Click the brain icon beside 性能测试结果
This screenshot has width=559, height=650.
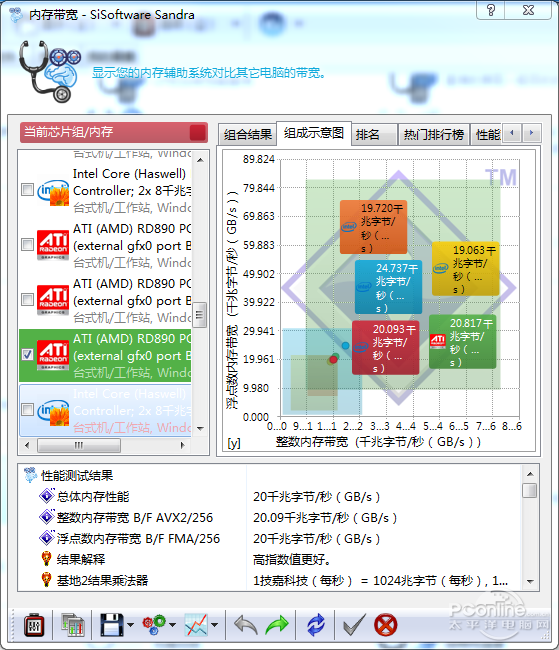(x=30, y=475)
